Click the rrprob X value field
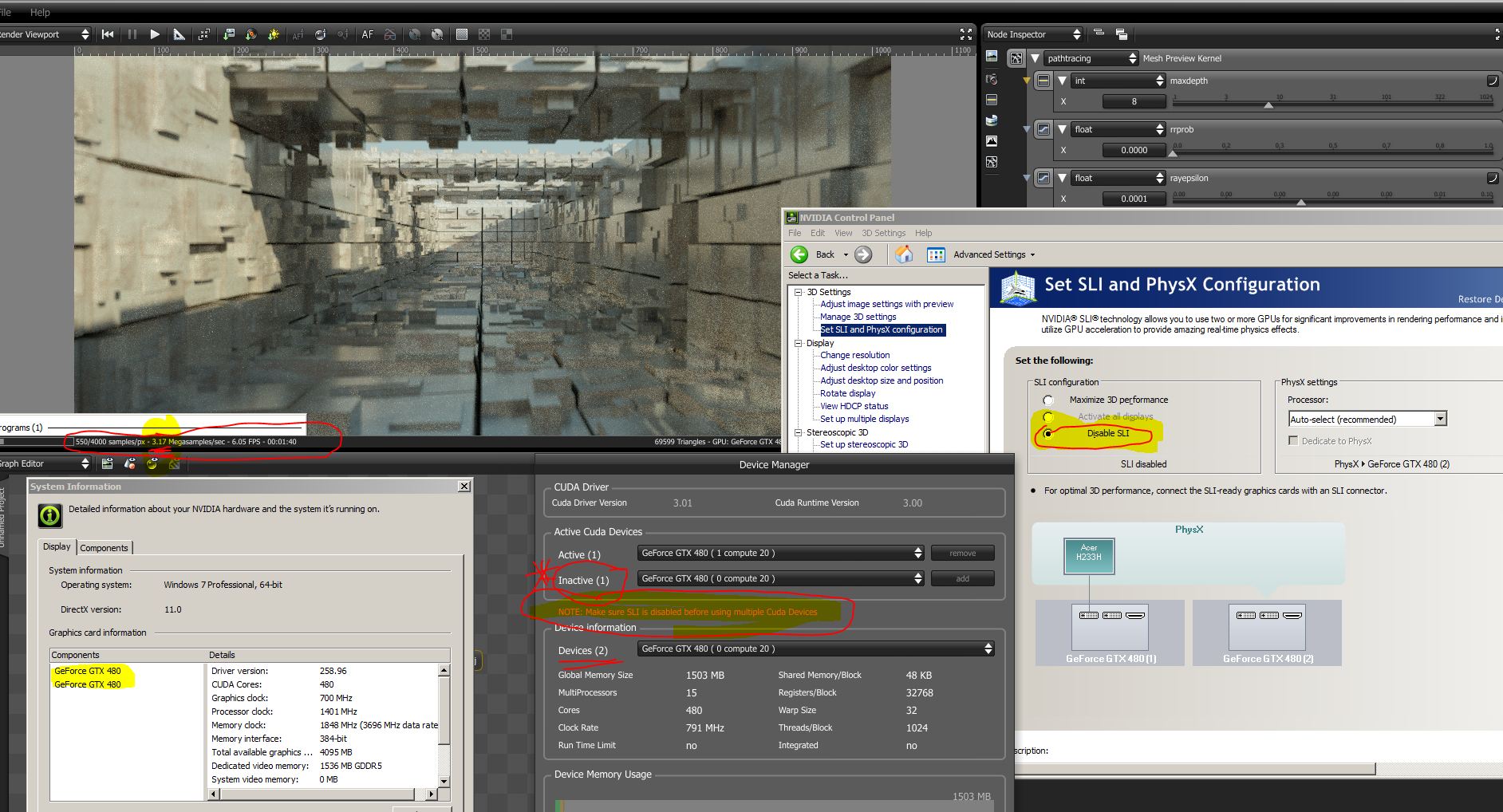The image size is (1503, 812). coord(1134,150)
